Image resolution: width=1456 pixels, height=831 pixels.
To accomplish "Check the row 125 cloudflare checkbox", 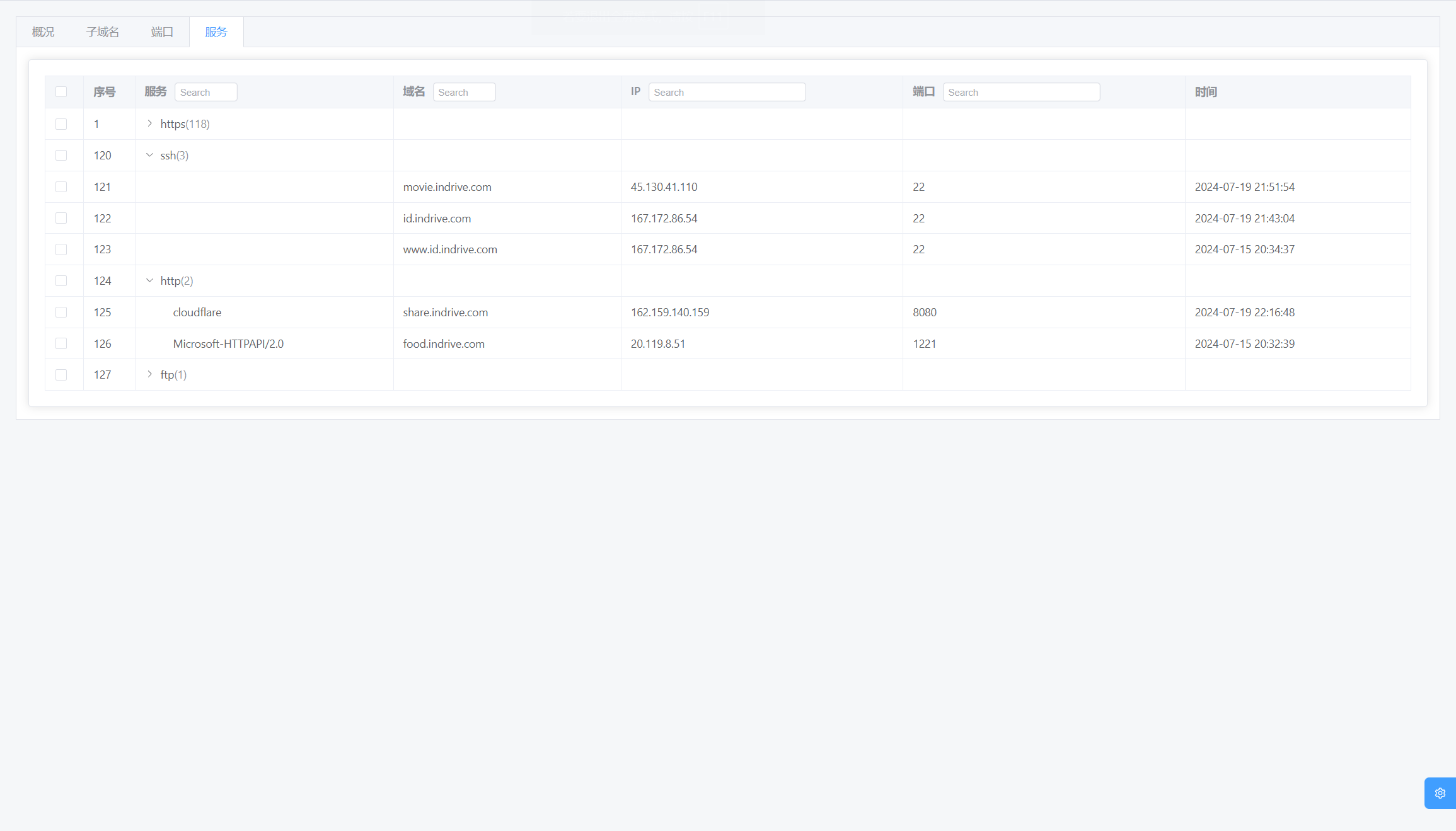I will [61, 312].
